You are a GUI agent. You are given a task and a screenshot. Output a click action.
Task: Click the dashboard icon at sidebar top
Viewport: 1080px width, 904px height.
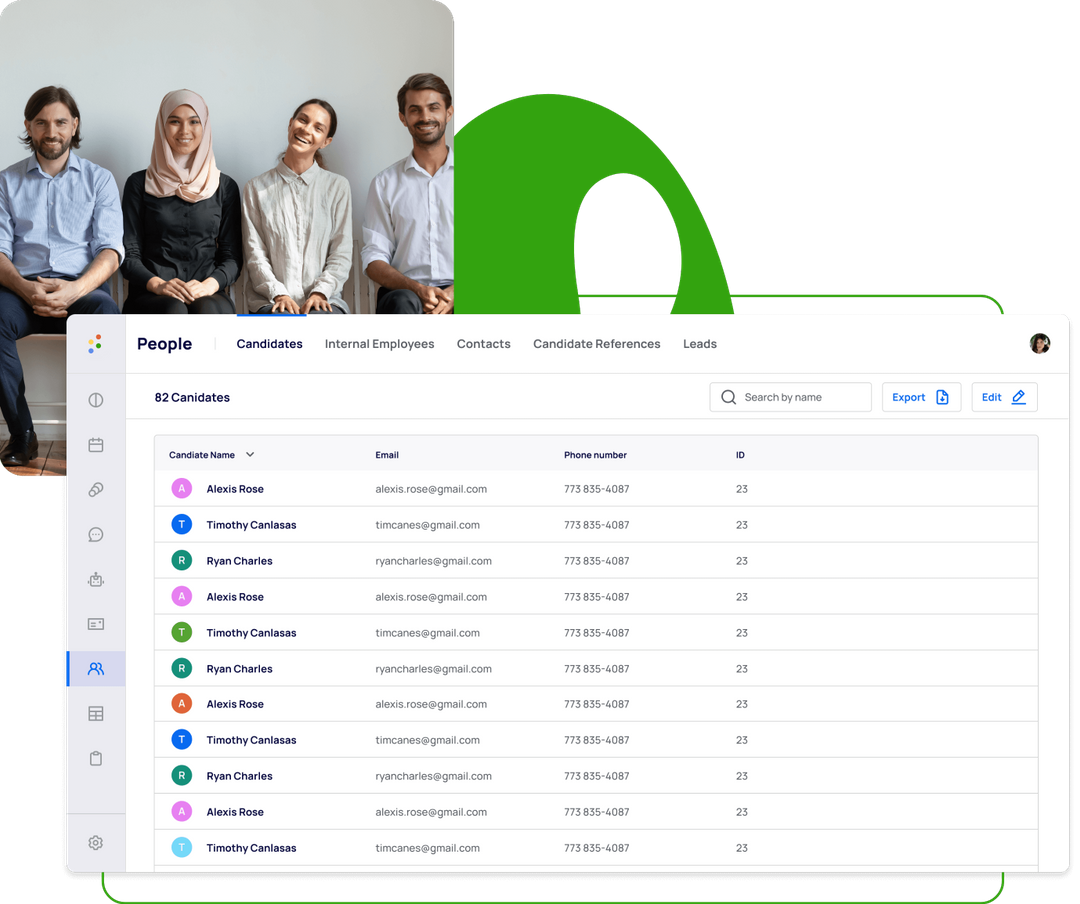(95, 399)
